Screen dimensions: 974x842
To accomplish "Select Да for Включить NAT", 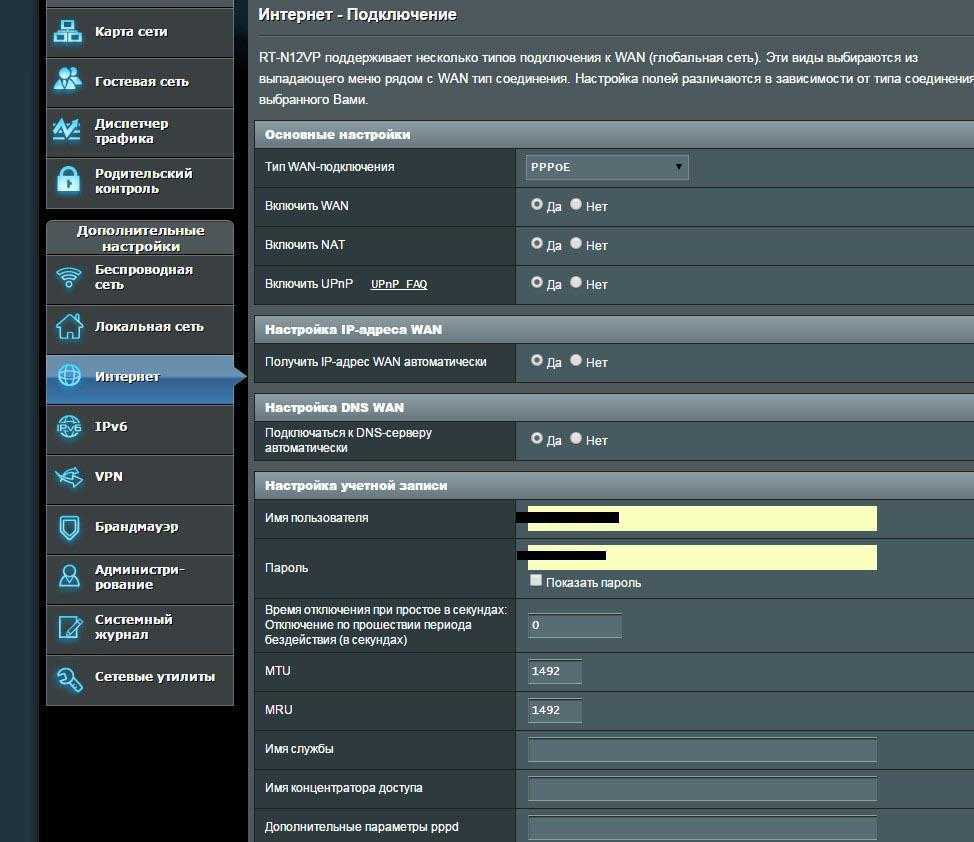I will (537, 244).
